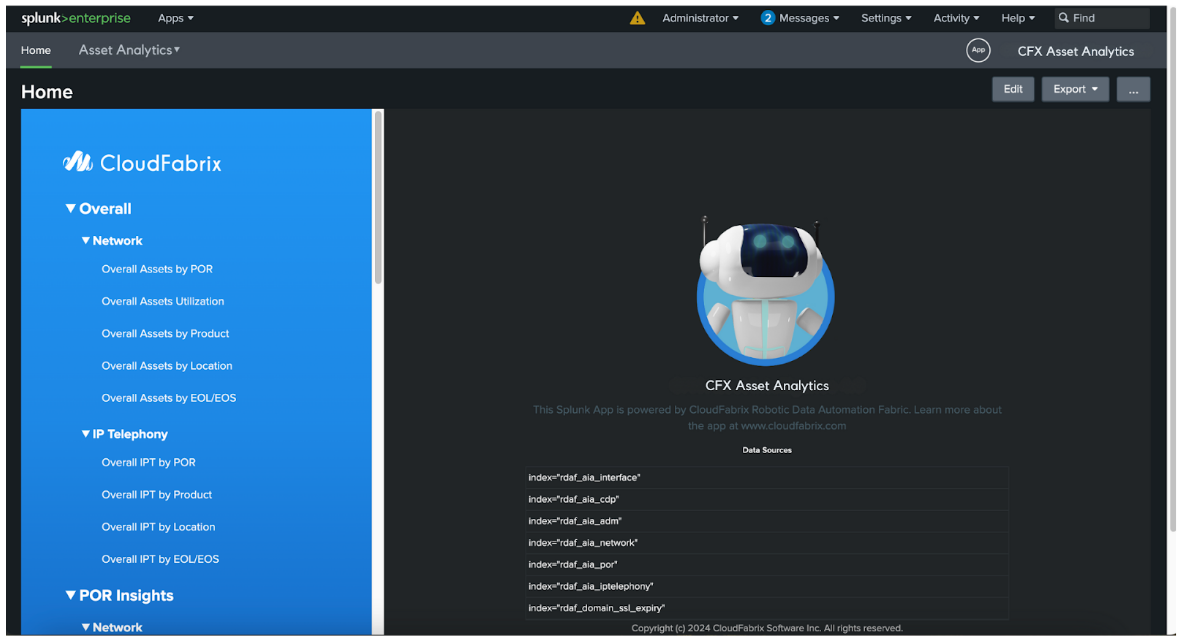Collapse the IP Telephony subsection
The image size is (1177, 642).
[86, 434]
